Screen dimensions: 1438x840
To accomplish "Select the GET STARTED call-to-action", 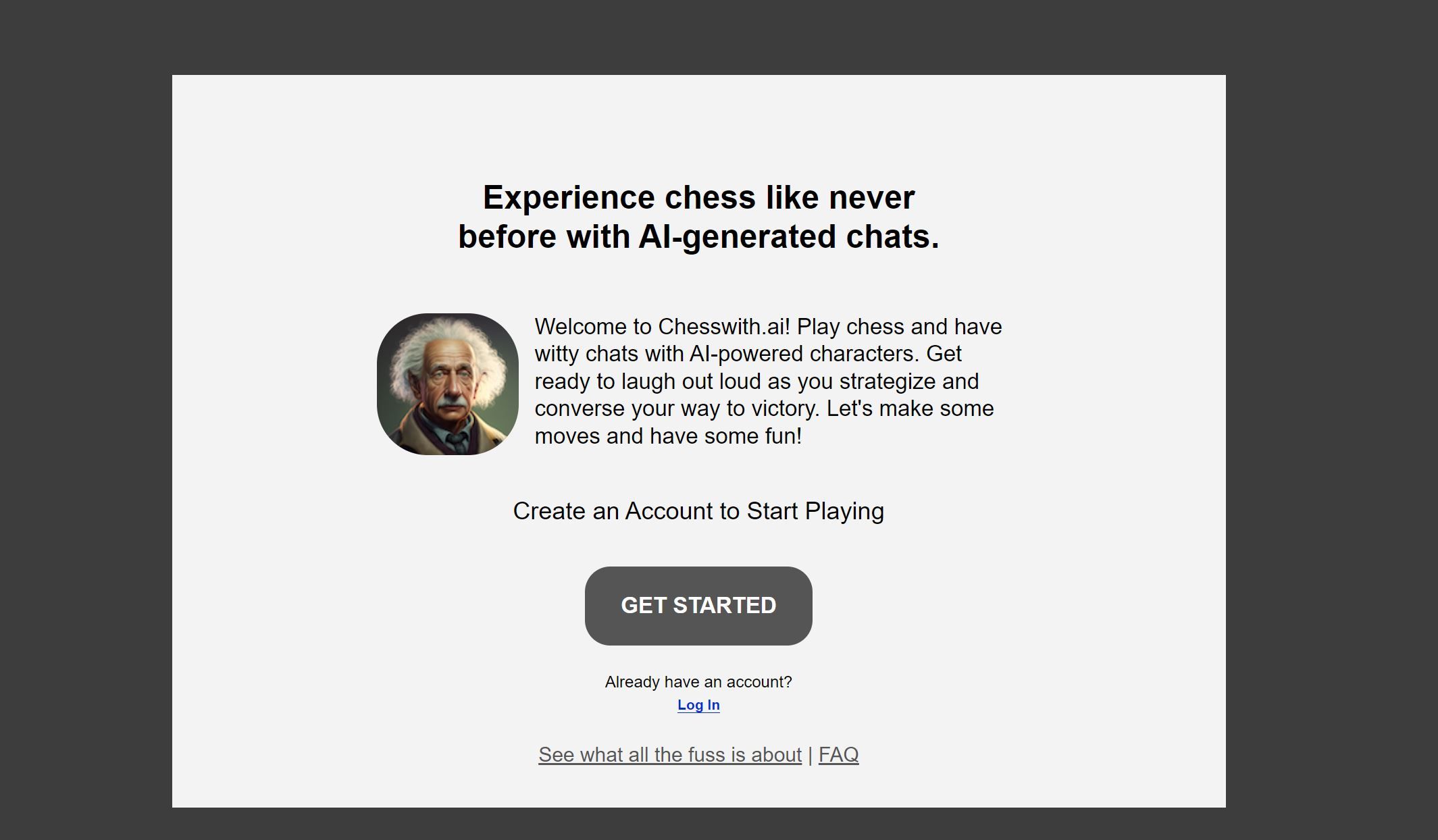I will point(698,605).
